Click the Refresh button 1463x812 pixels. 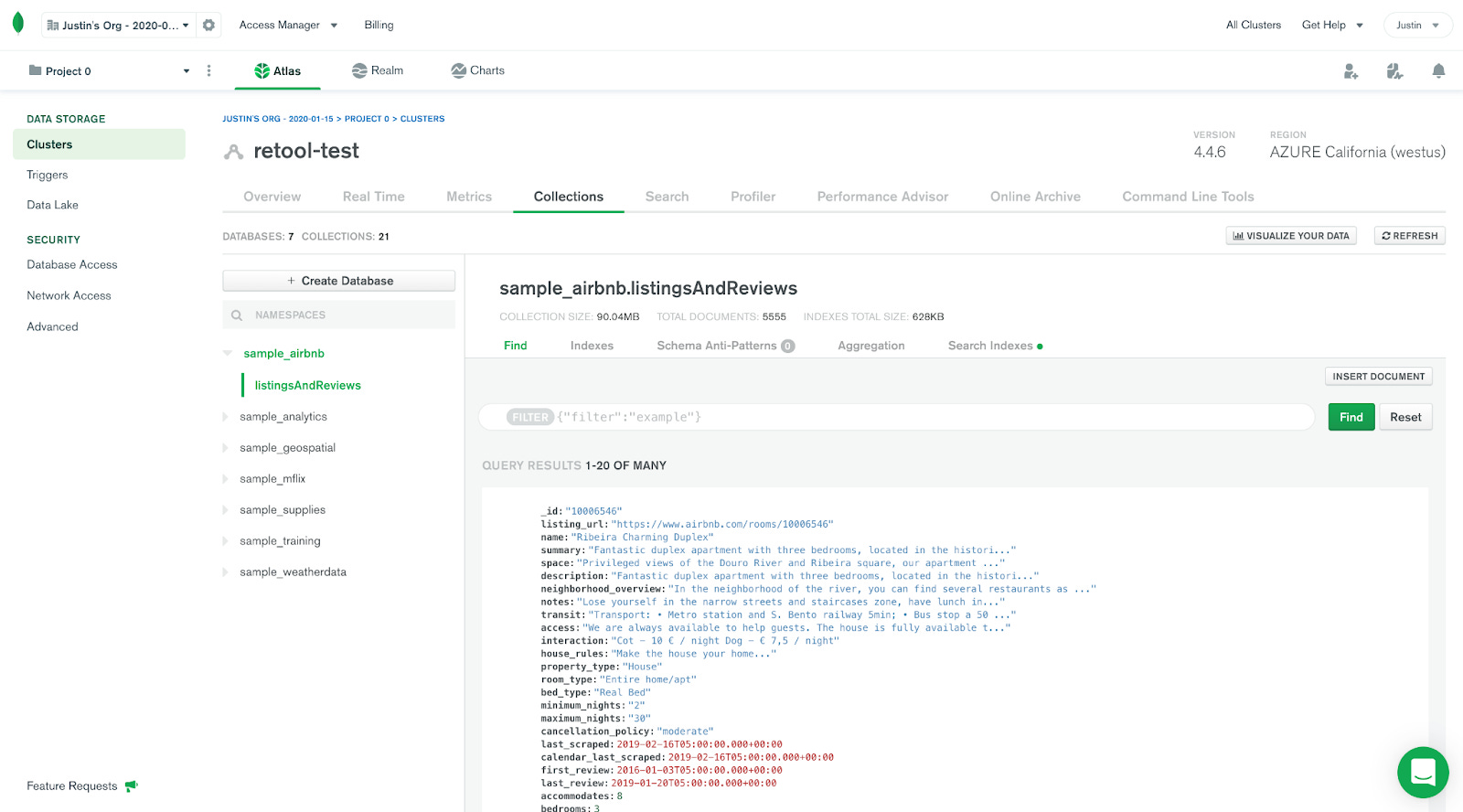[1409, 236]
